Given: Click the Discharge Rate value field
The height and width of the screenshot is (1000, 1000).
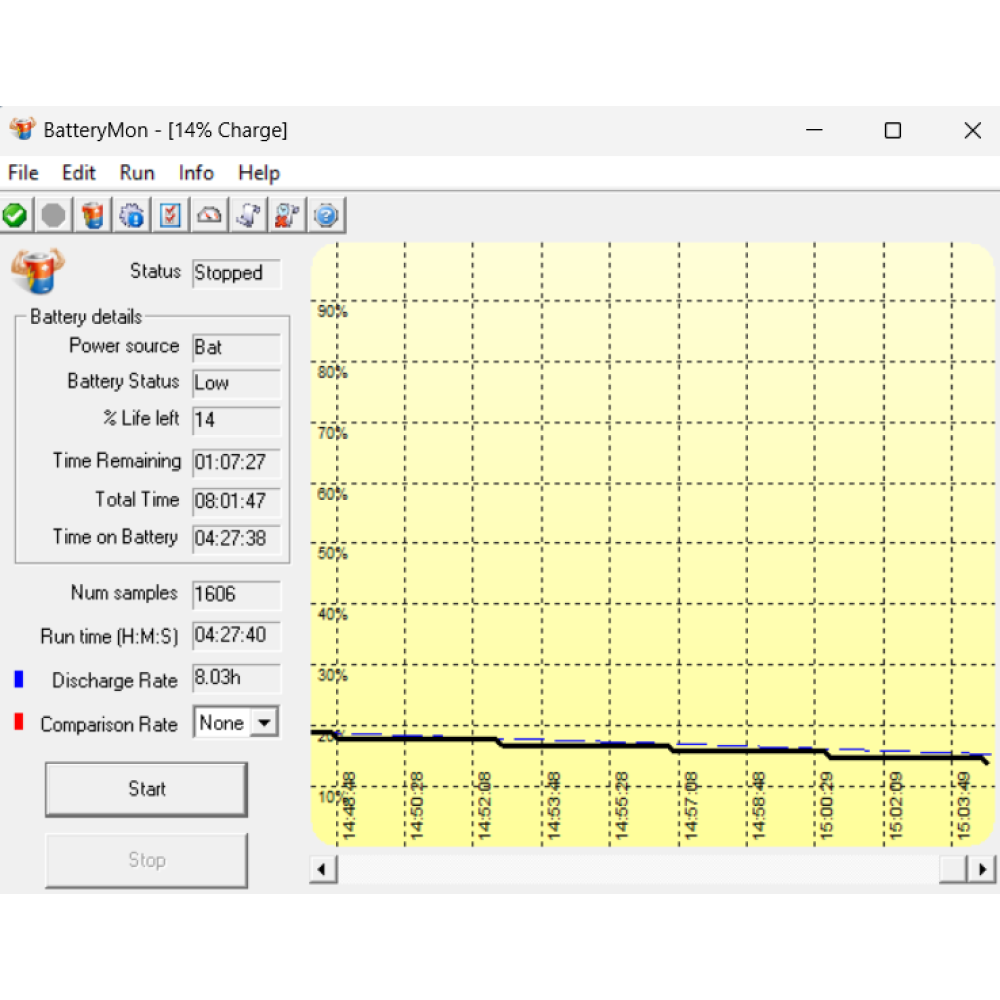Looking at the screenshot, I should coord(236,678).
